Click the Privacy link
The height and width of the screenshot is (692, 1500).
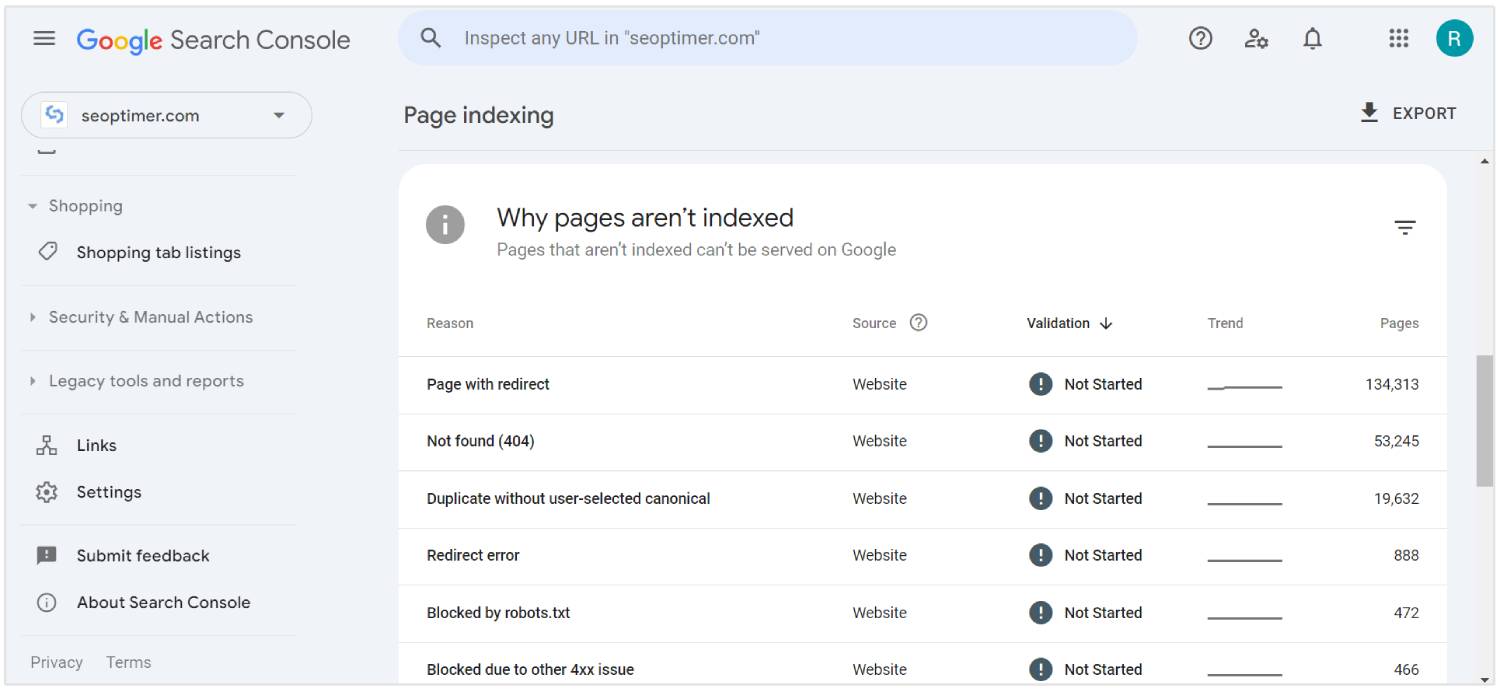coord(56,662)
